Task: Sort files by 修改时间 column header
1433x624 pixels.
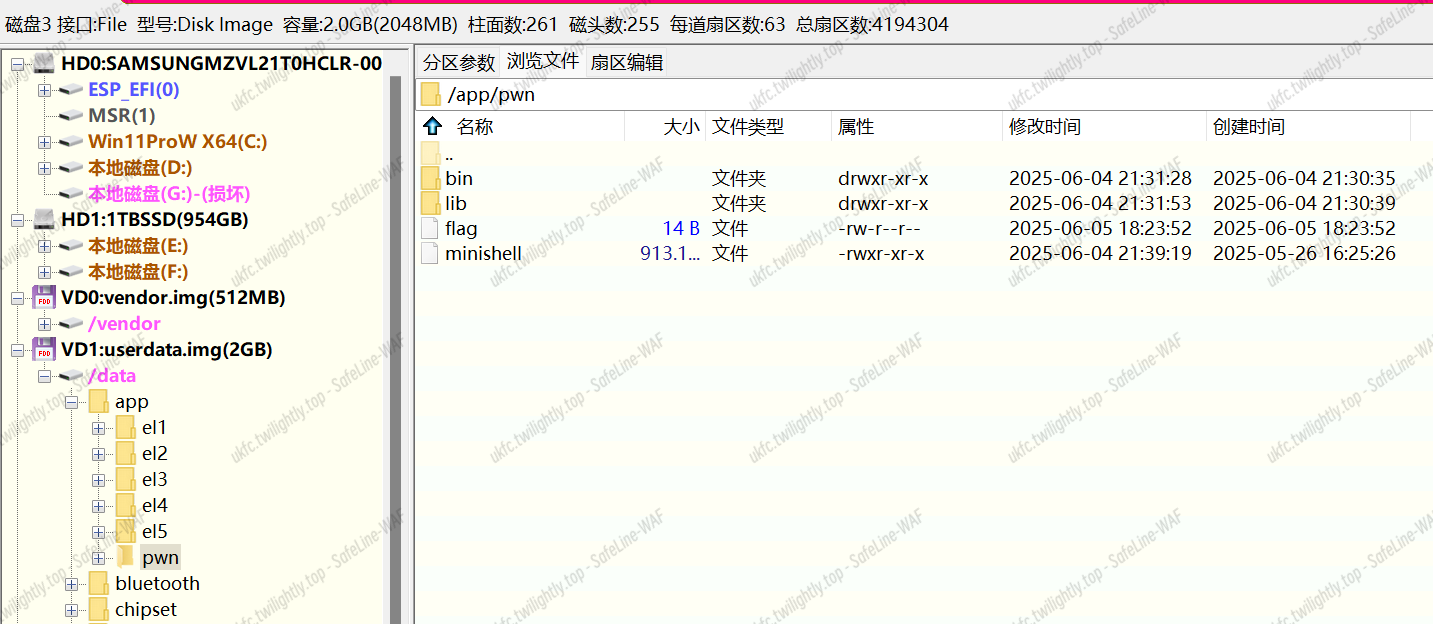Action: [x=1044, y=127]
